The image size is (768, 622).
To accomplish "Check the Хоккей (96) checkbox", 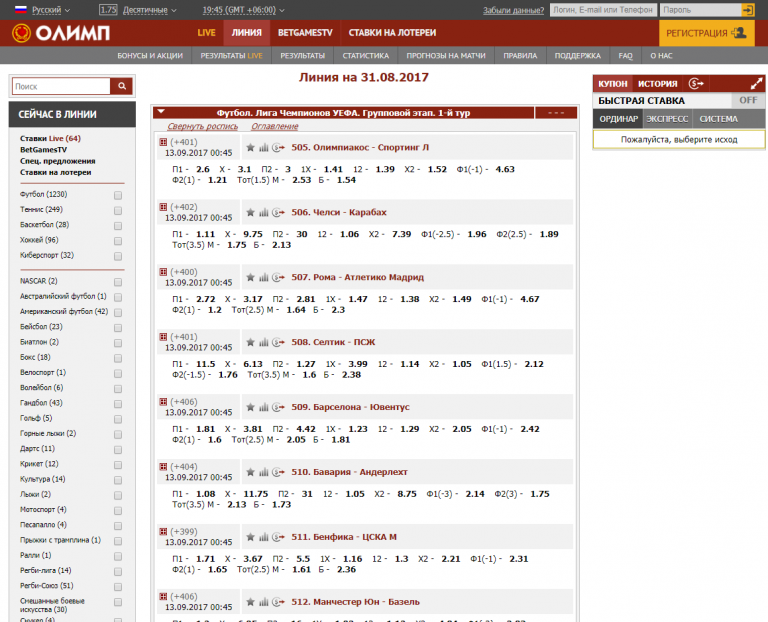I will [118, 241].
